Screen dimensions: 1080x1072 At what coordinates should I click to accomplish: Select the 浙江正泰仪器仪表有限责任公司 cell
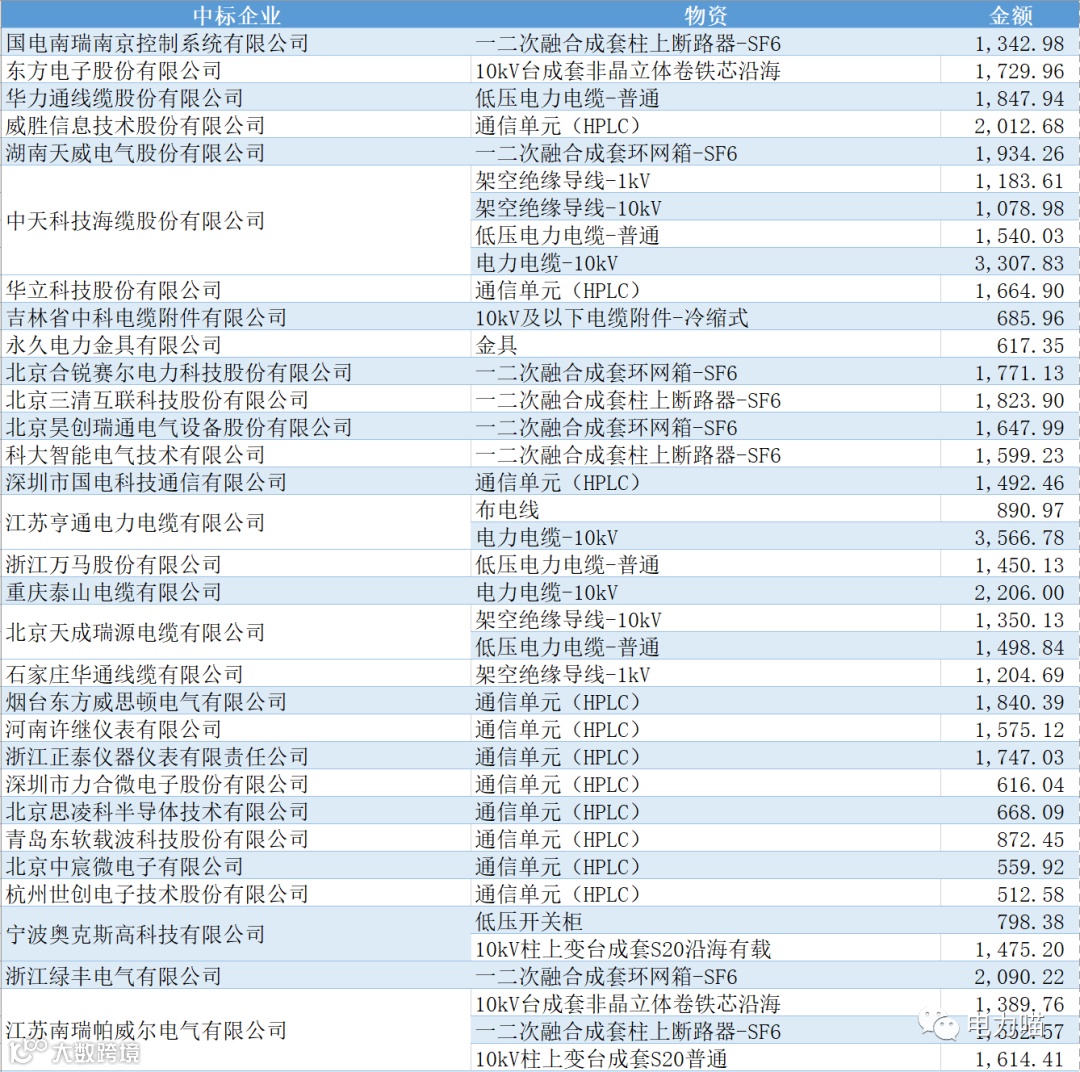pos(236,756)
